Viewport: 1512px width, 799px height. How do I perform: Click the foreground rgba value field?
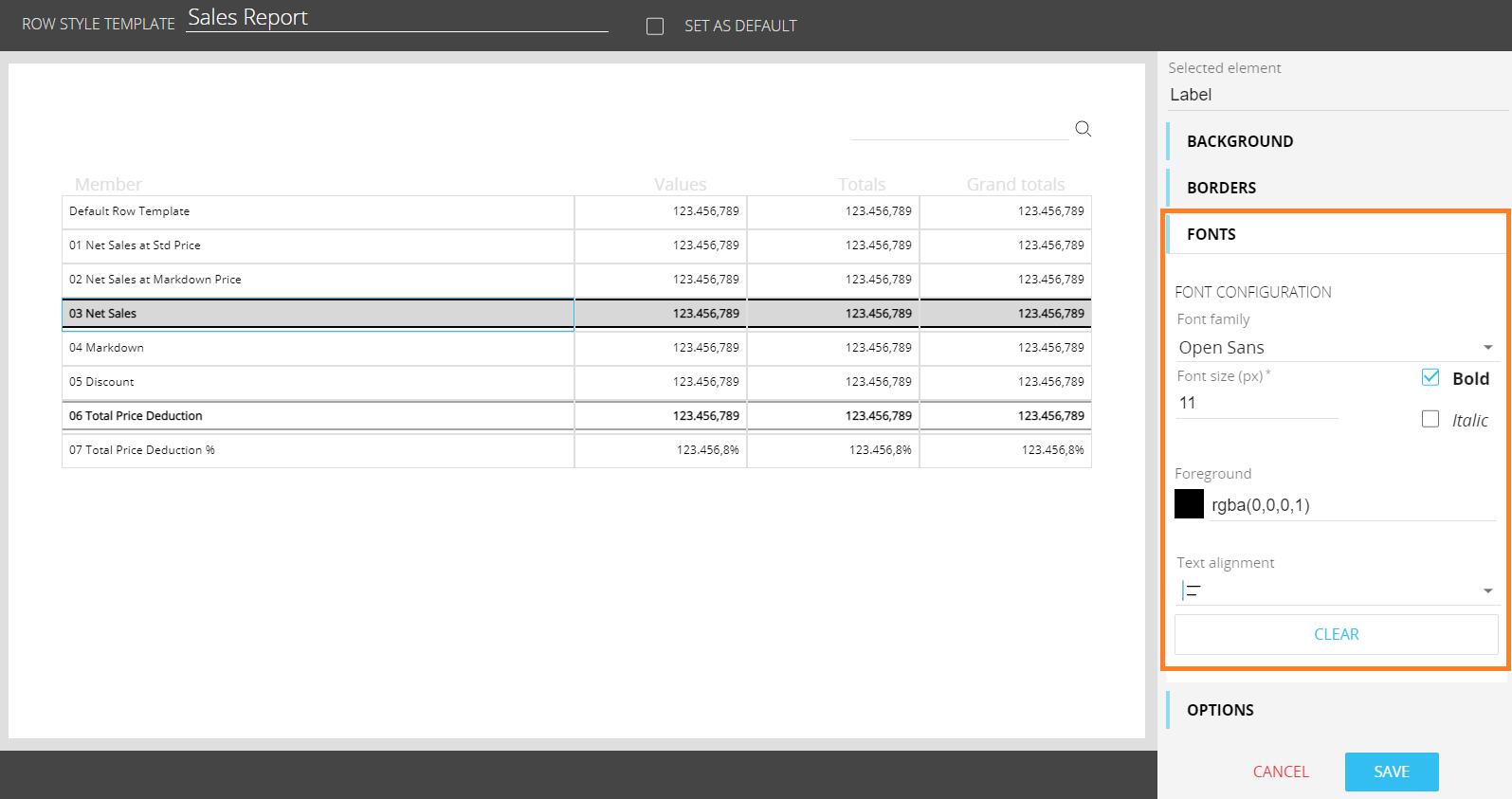point(1352,505)
